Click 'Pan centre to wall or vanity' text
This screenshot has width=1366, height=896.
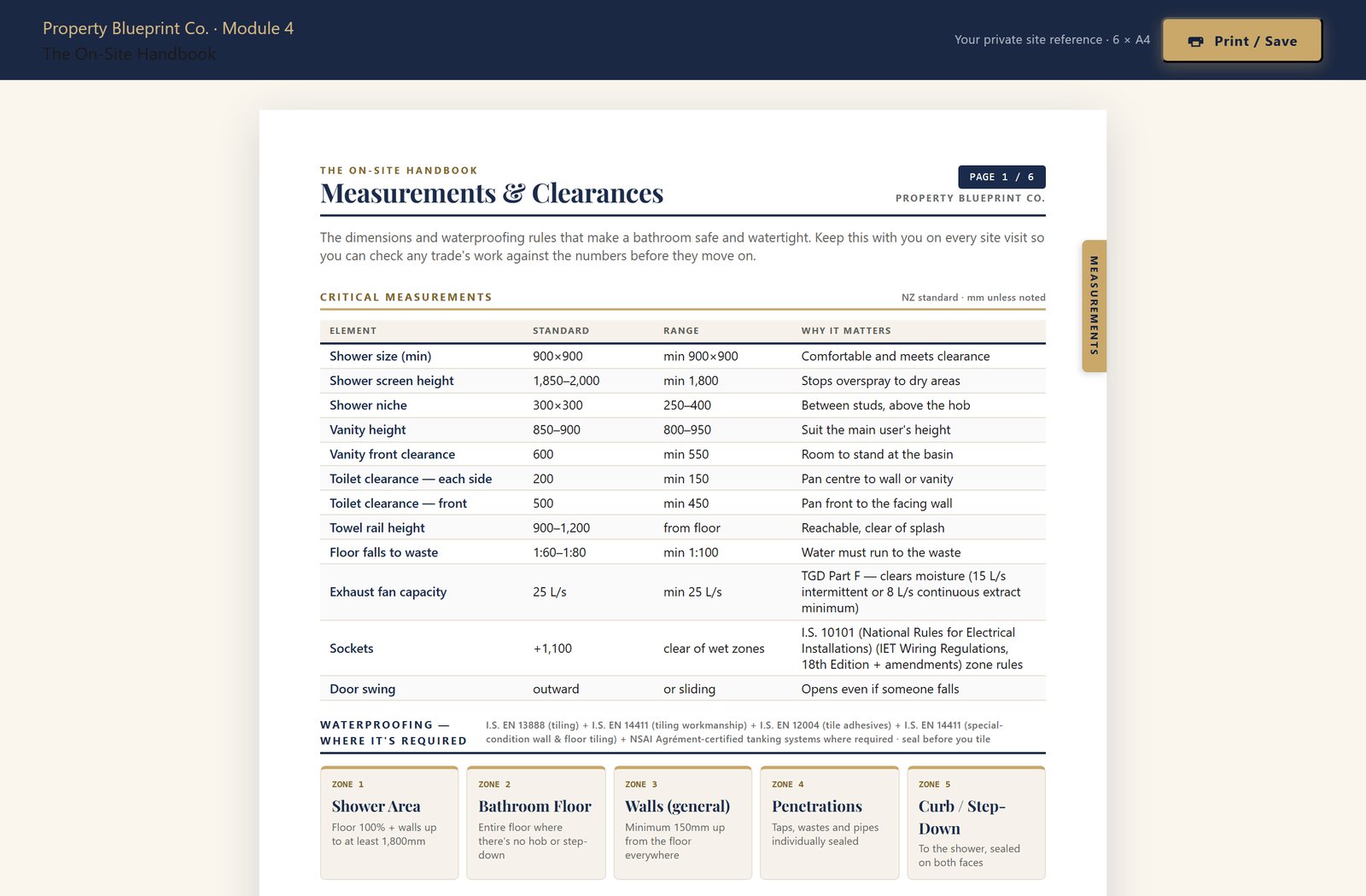(877, 480)
